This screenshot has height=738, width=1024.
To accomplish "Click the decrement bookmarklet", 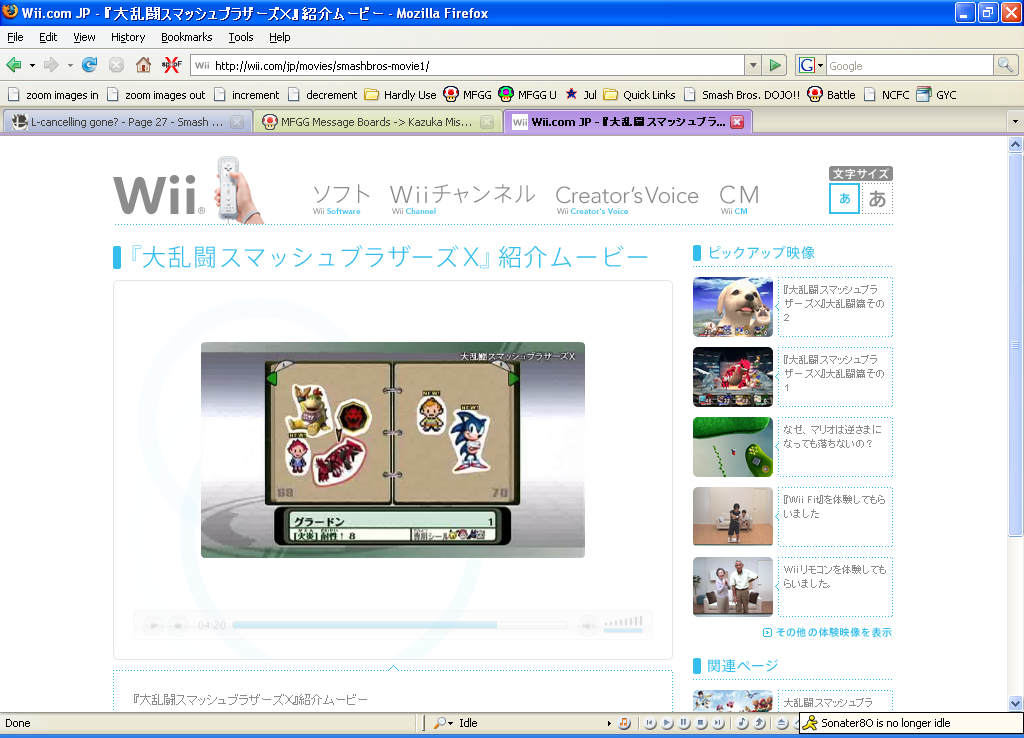I will 322,95.
